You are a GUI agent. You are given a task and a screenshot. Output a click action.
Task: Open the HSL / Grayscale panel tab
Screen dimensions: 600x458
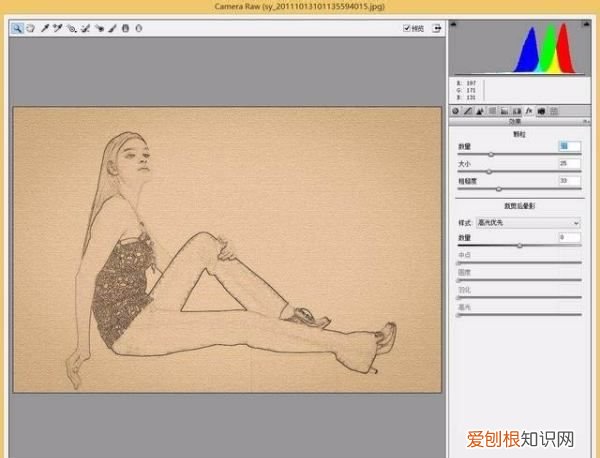[492, 111]
